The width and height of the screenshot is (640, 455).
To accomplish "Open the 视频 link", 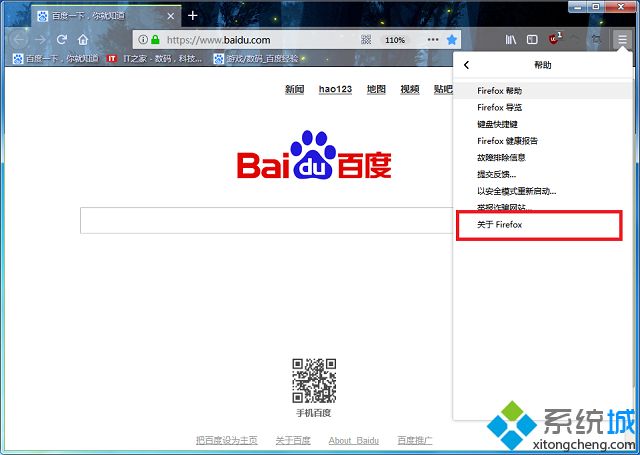I will [410, 89].
